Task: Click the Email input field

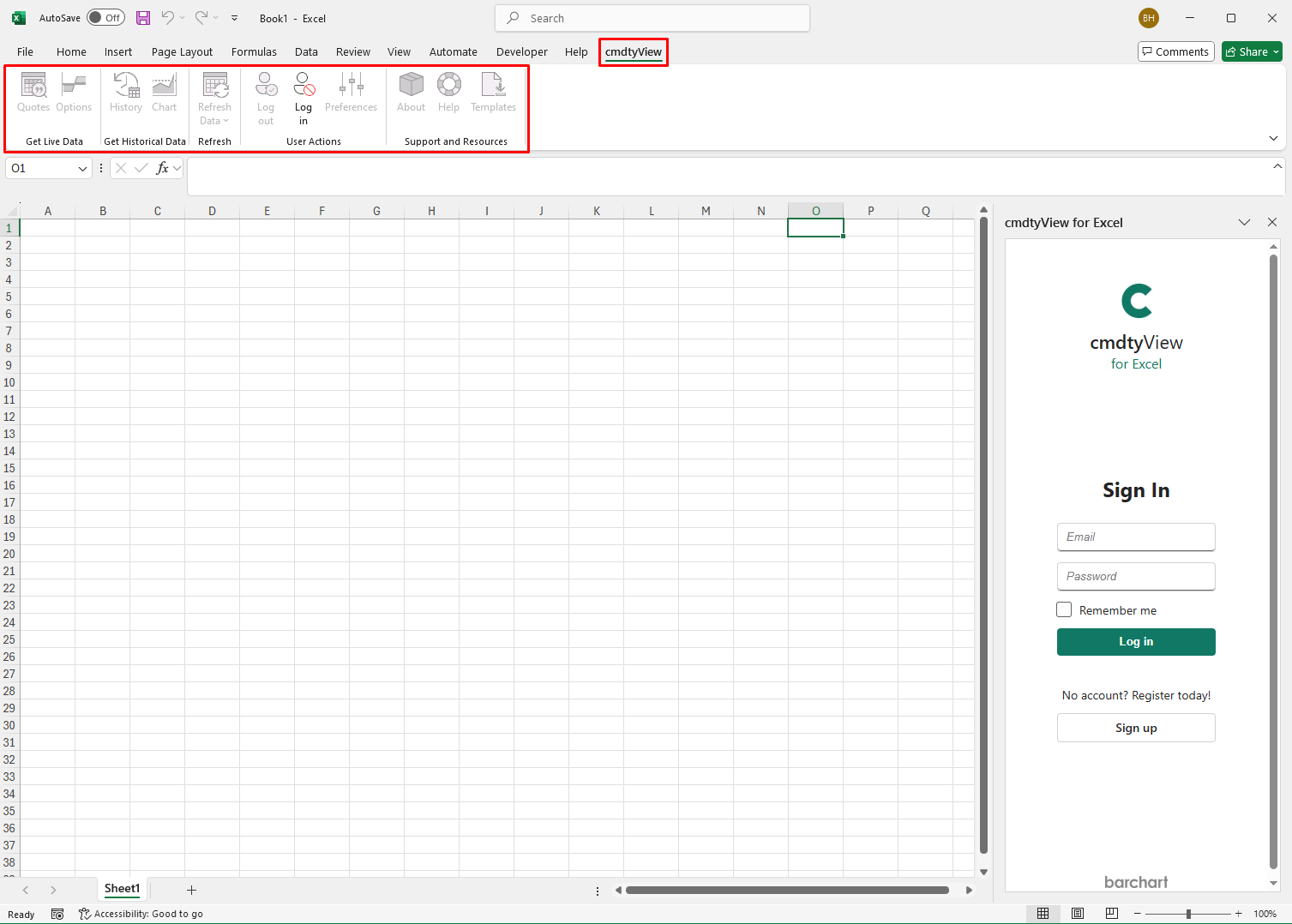Action: pos(1136,537)
